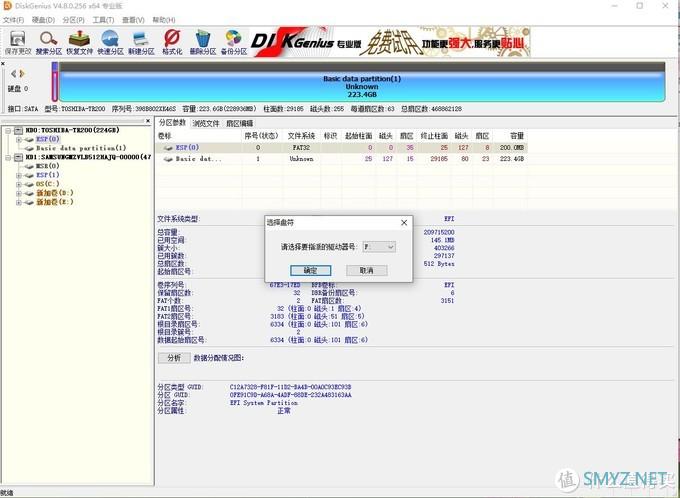Click the drive icon beside OS(C:)

(29, 184)
